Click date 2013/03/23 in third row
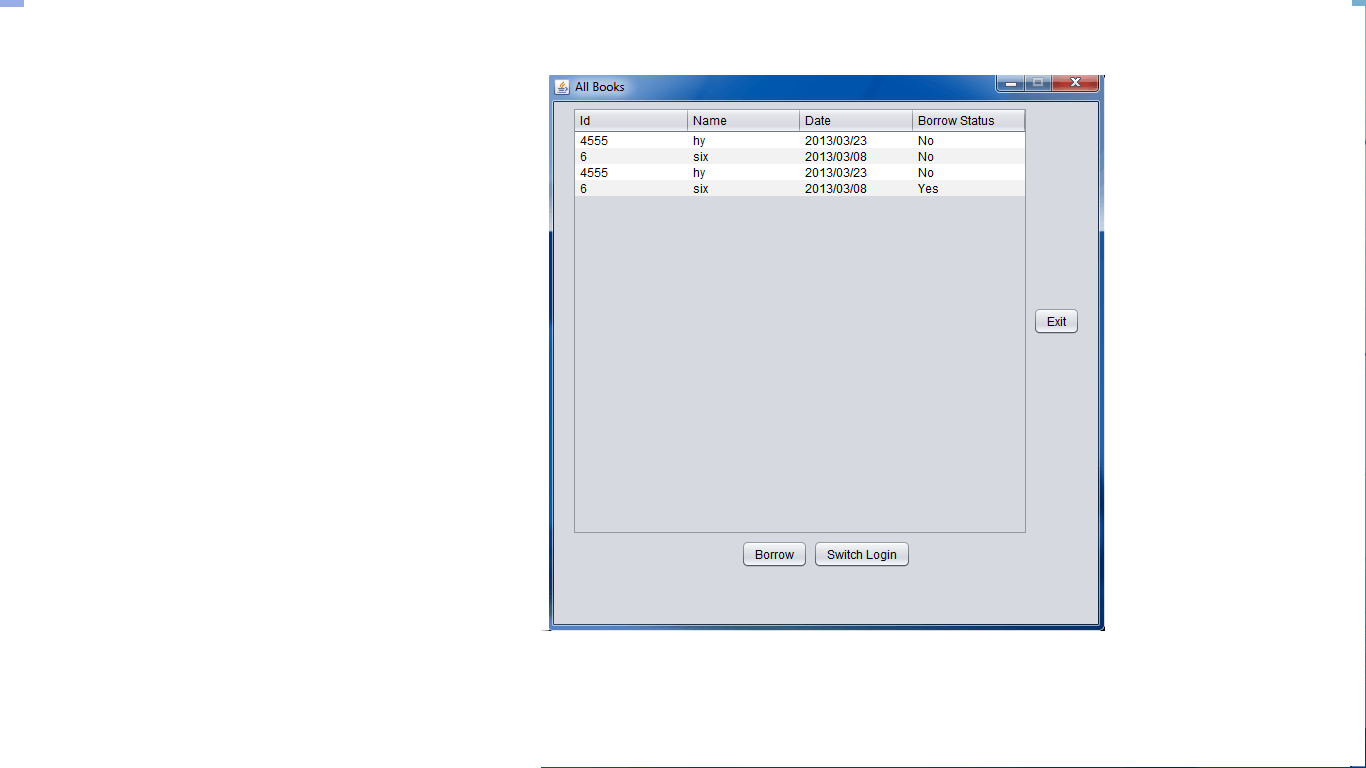The image size is (1366, 768). (x=856, y=173)
